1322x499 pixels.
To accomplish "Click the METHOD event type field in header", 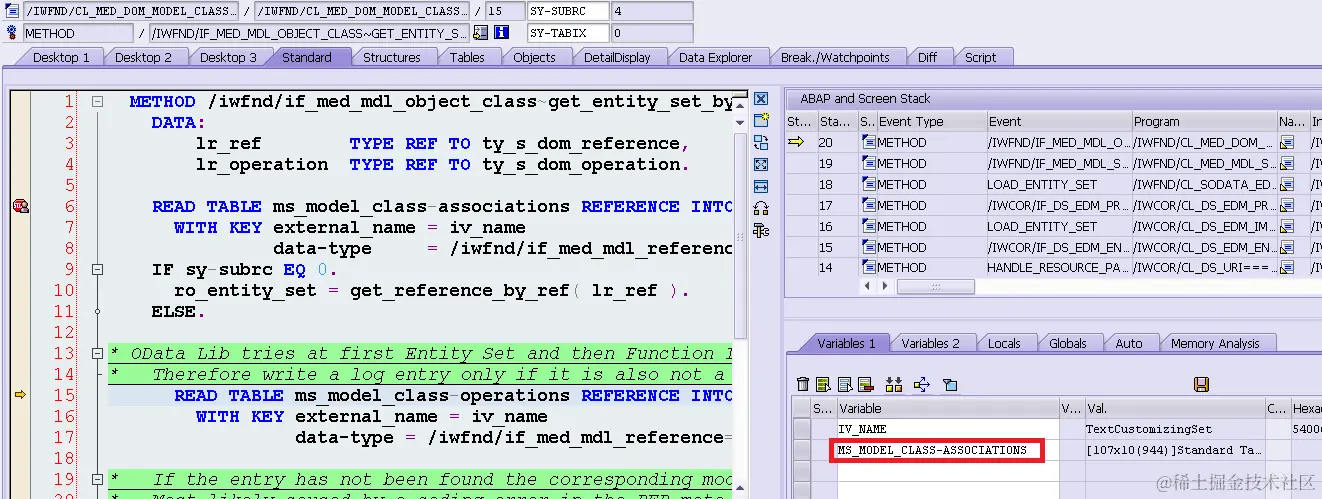I will 77,33.
